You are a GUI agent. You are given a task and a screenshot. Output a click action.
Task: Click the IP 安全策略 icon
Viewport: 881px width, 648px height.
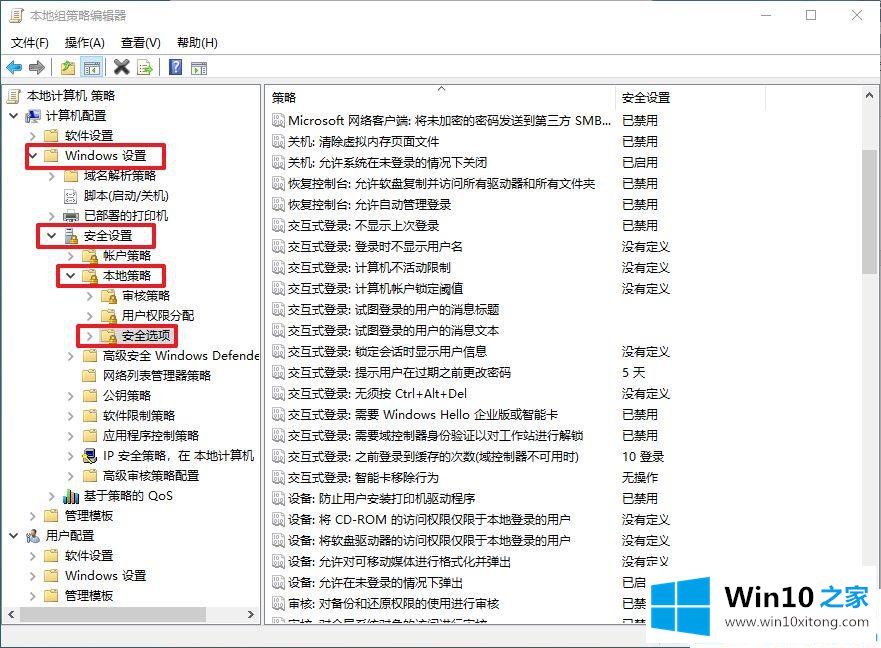tap(90, 455)
